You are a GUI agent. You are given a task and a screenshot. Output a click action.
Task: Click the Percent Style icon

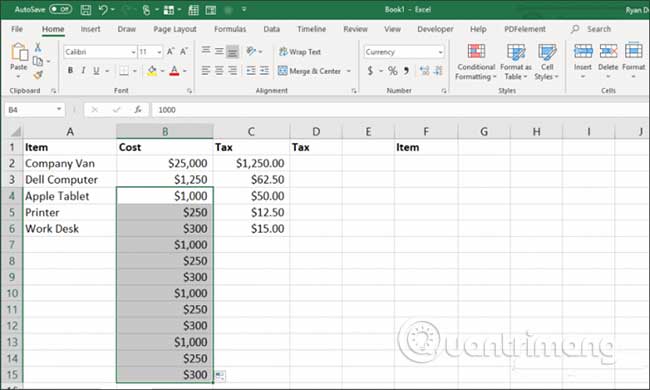pyautogui.click(x=393, y=71)
